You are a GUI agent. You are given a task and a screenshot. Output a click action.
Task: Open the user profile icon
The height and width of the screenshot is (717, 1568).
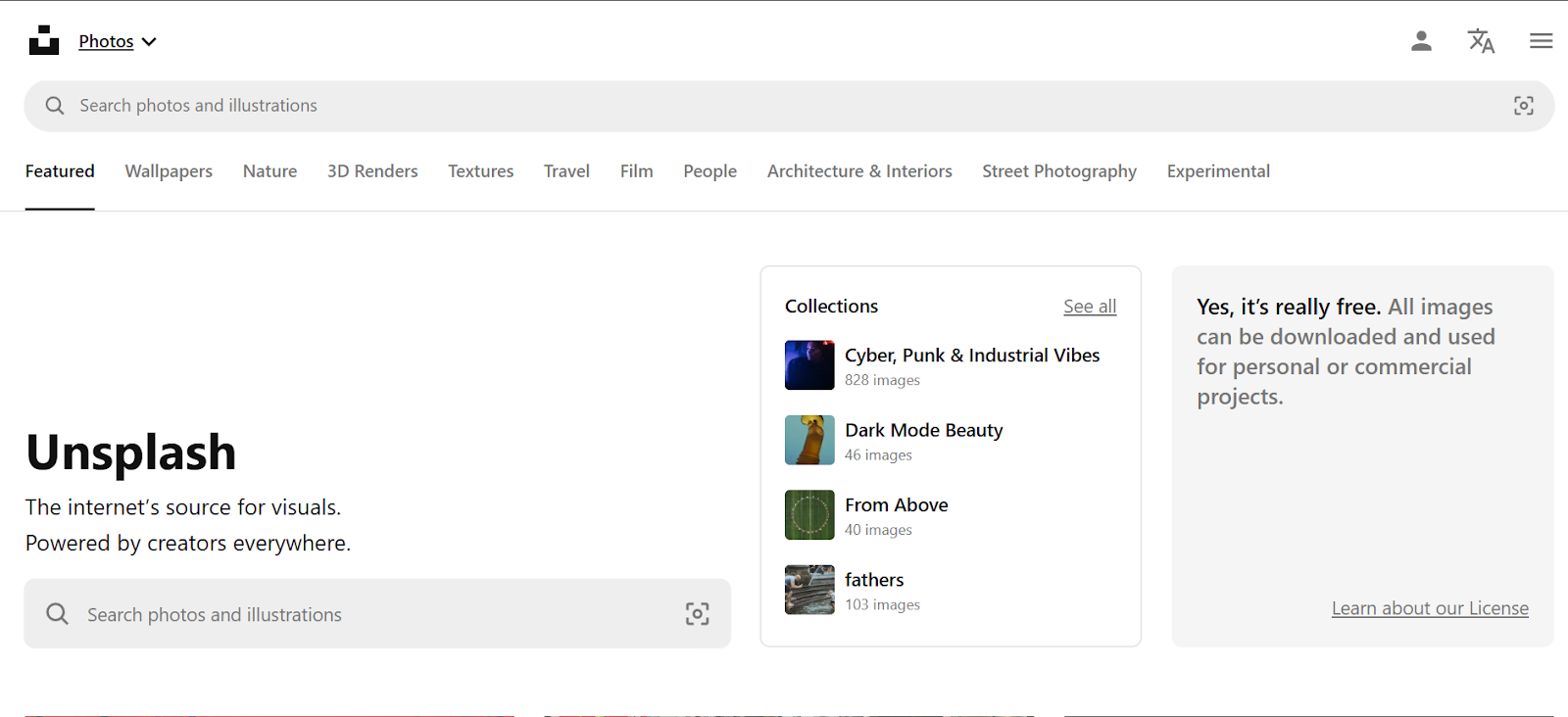tap(1421, 41)
